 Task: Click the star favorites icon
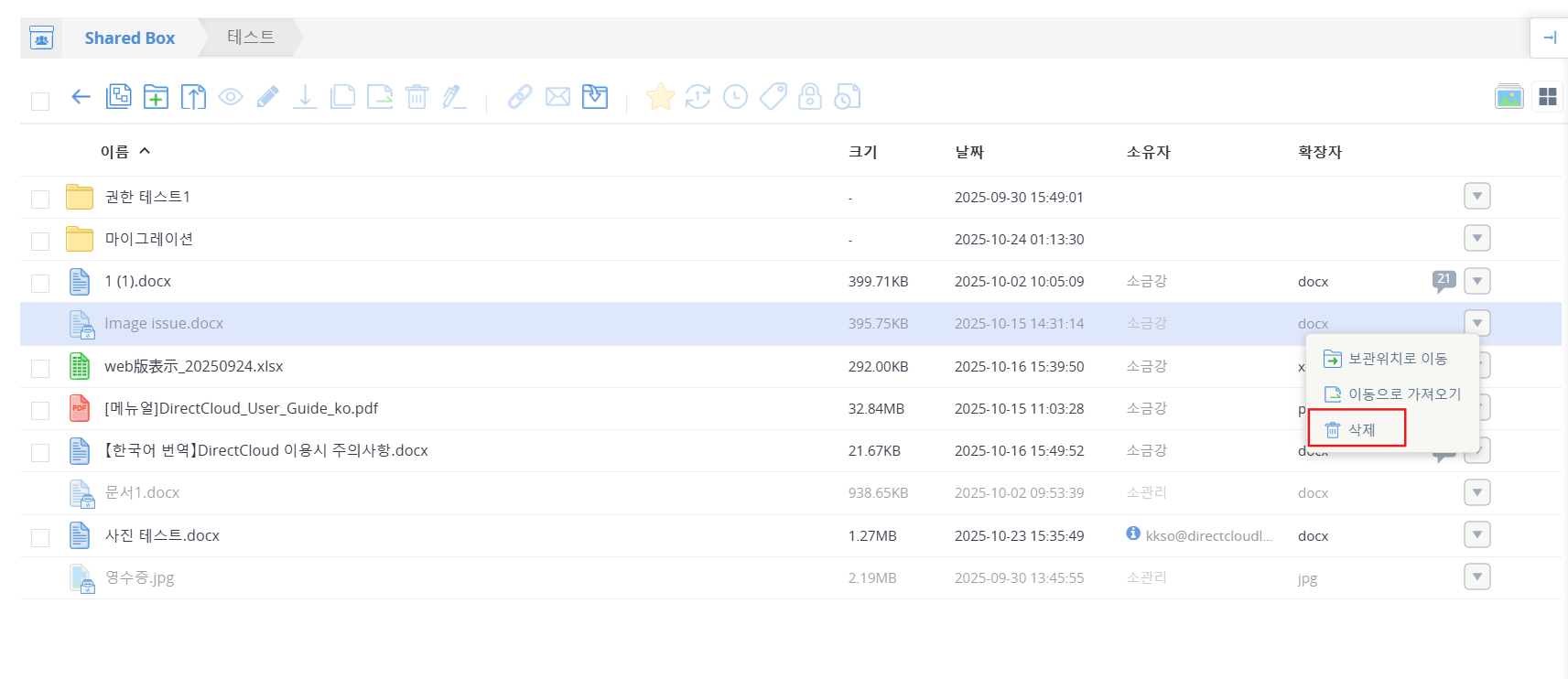pos(660,97)
